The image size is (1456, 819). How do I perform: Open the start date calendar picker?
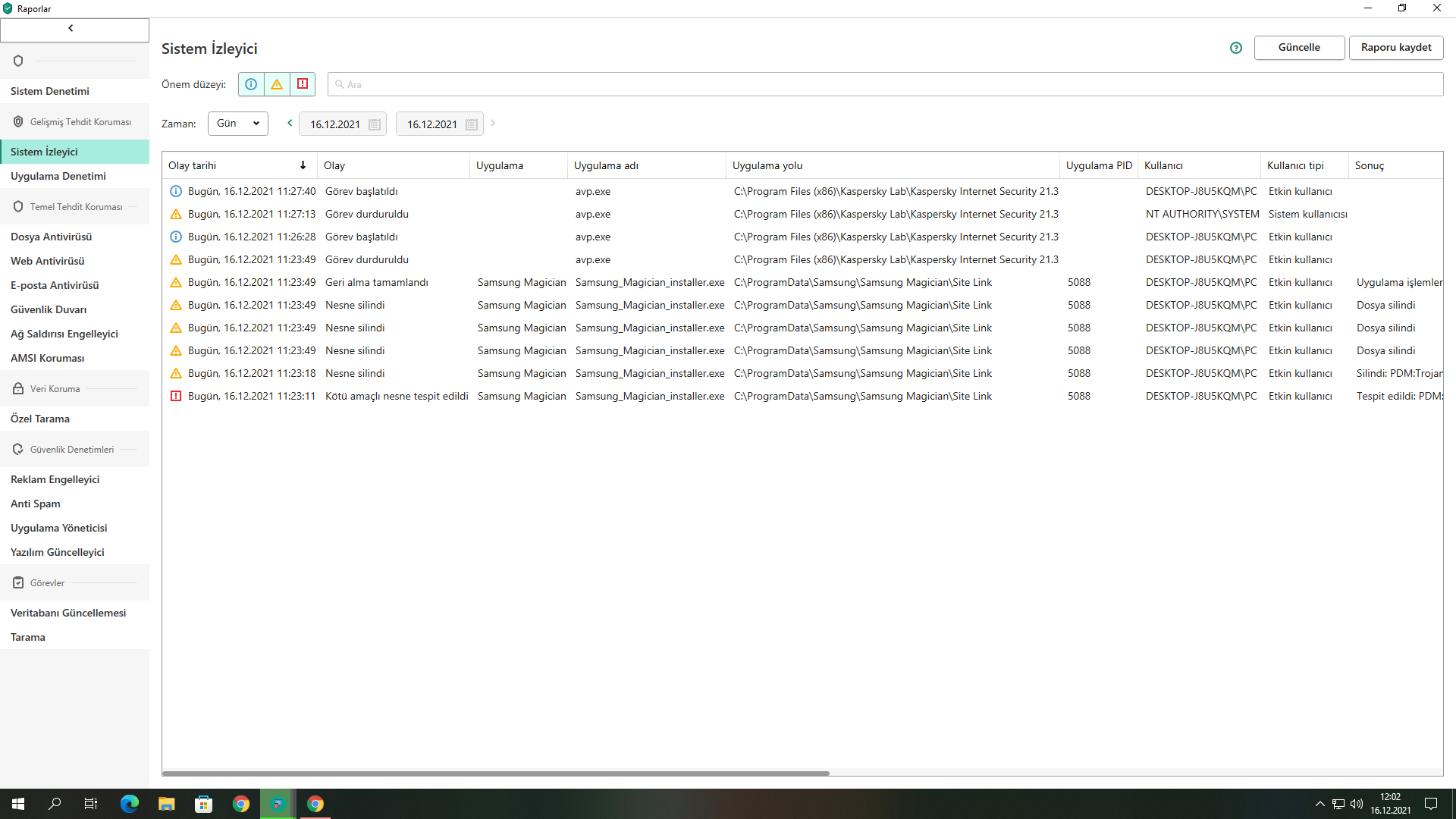pyautogui.click(x=375, y=124)
